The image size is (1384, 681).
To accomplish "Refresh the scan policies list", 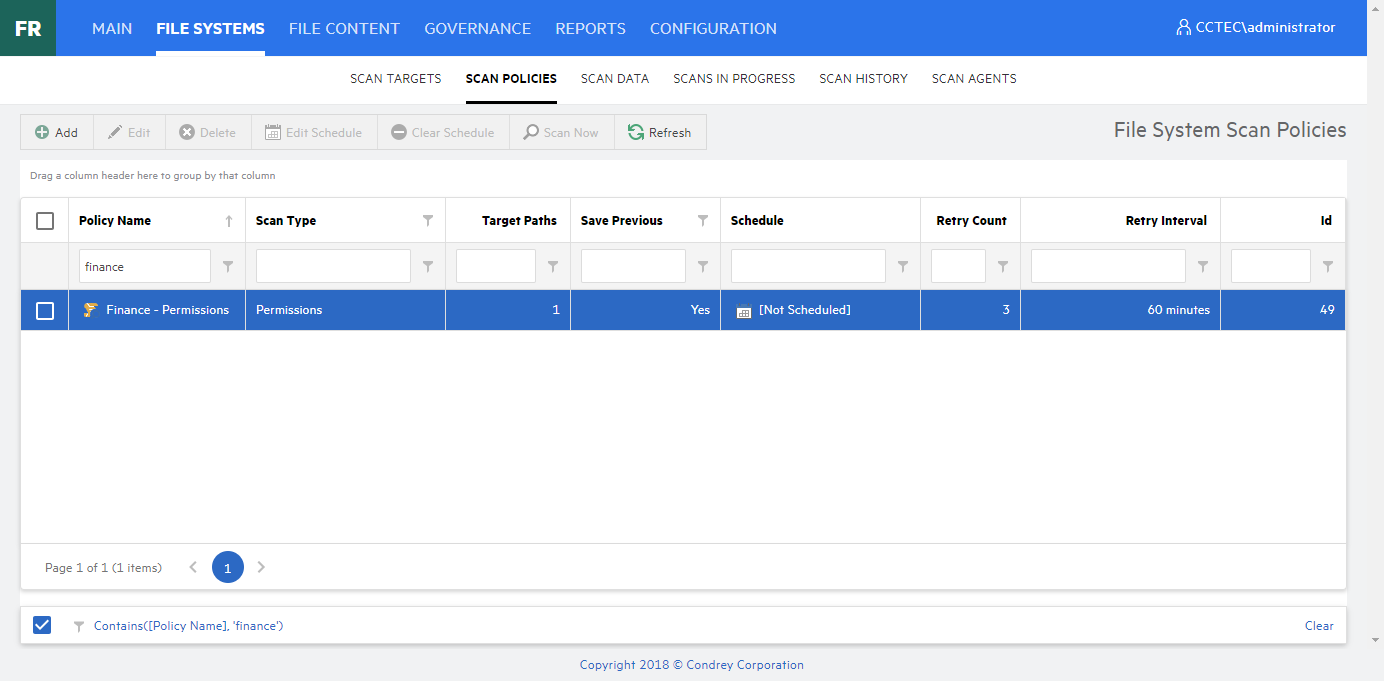I will [660, 132].
